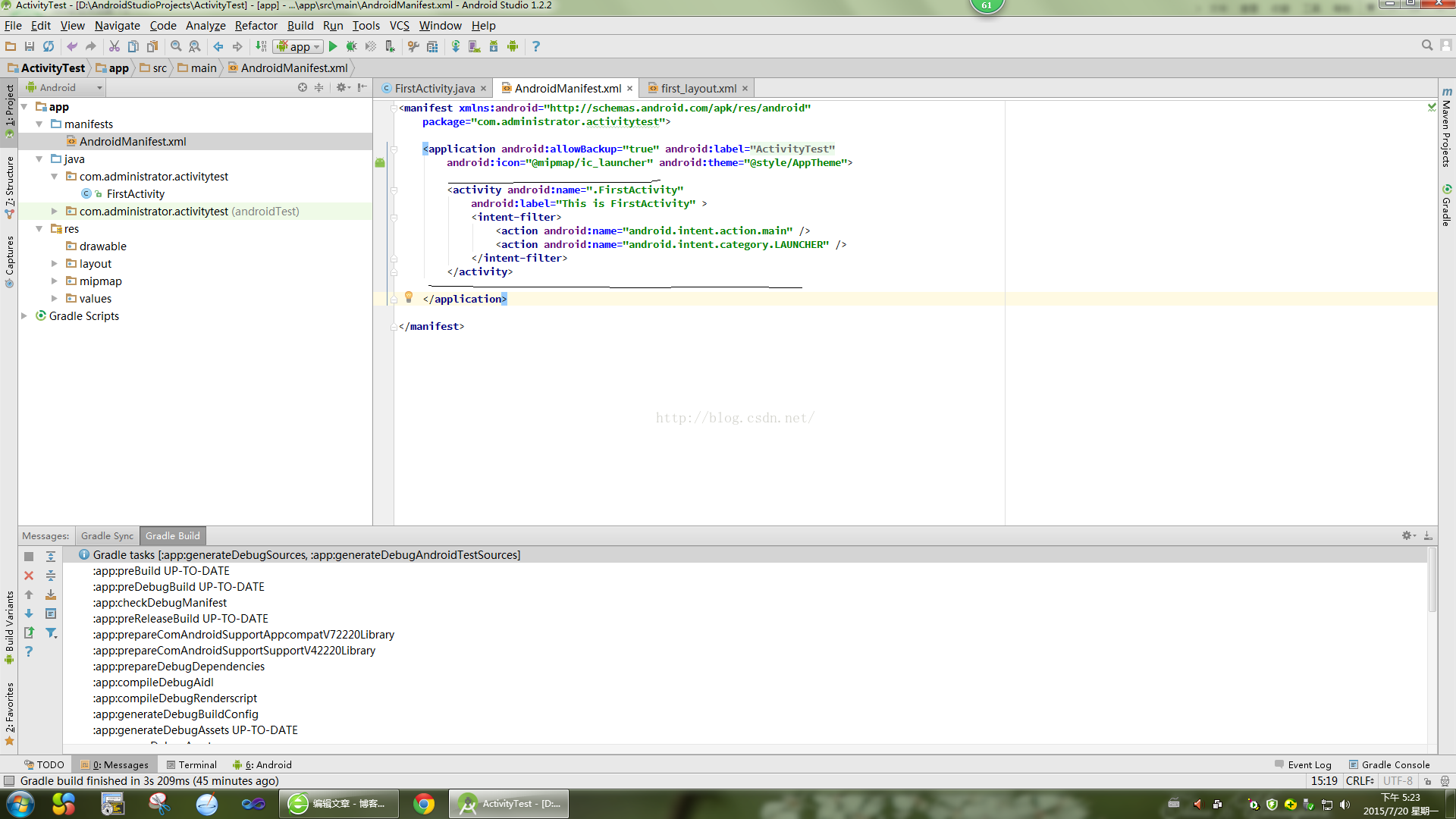Open the Terminal tool window button
The height and width of the screenshot is (819, 1456).
click(x=192, y=764)
